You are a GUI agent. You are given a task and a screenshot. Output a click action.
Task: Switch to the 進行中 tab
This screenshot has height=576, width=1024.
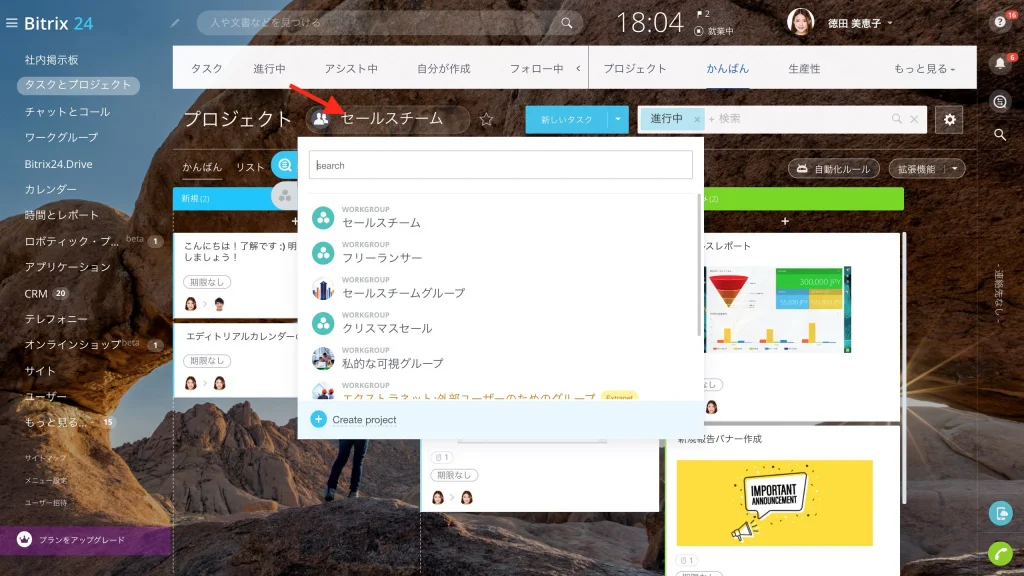tap(269, 69)
